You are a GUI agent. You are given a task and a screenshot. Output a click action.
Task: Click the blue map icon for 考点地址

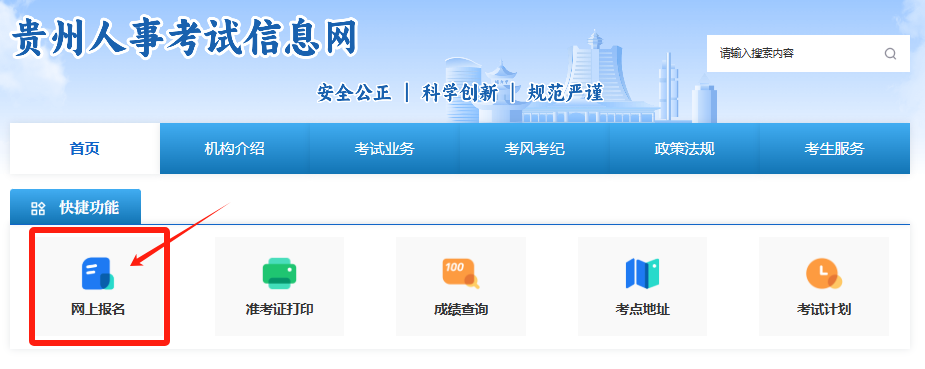click(642, 274)
